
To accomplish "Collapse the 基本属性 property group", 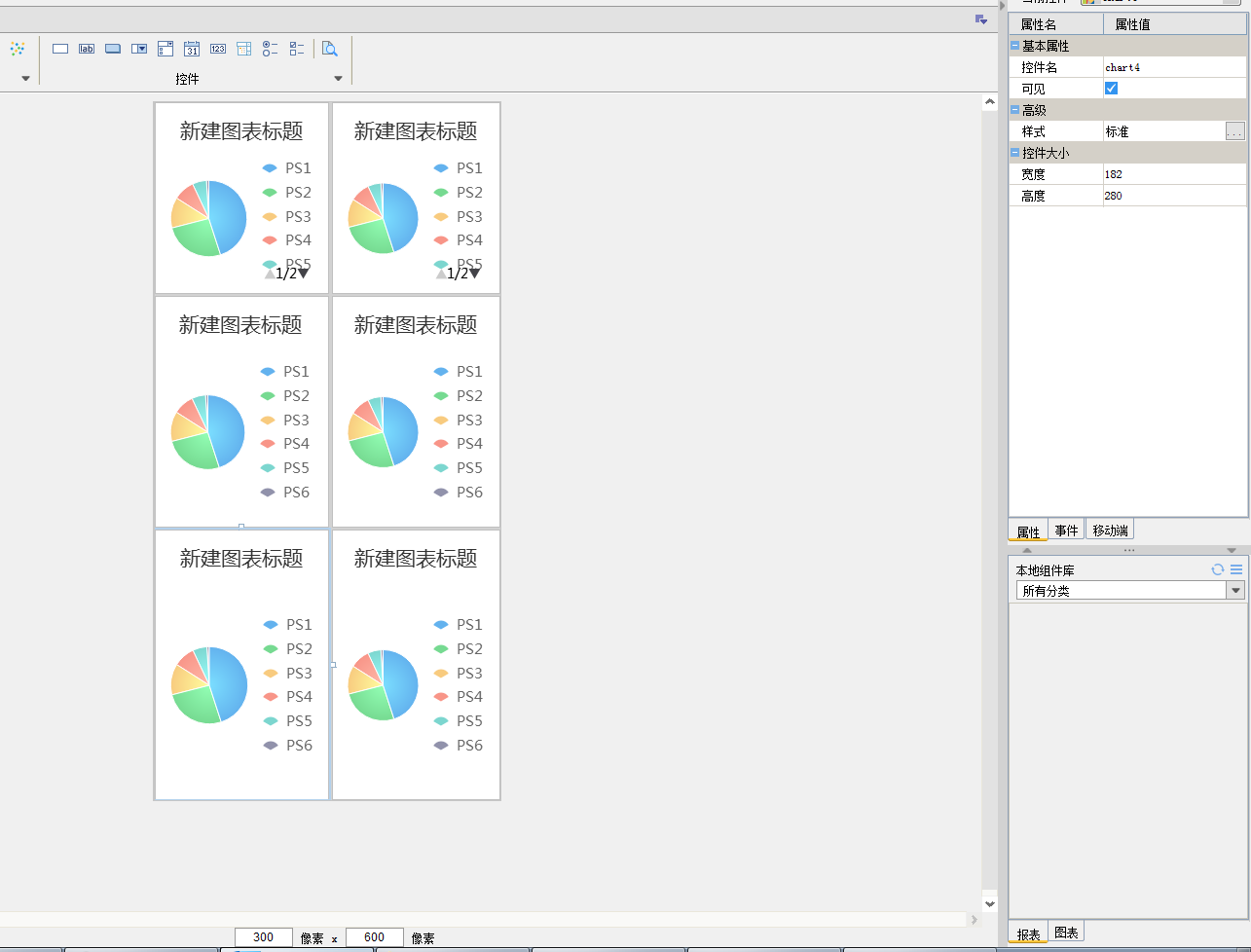I will tap(1015, 46).
